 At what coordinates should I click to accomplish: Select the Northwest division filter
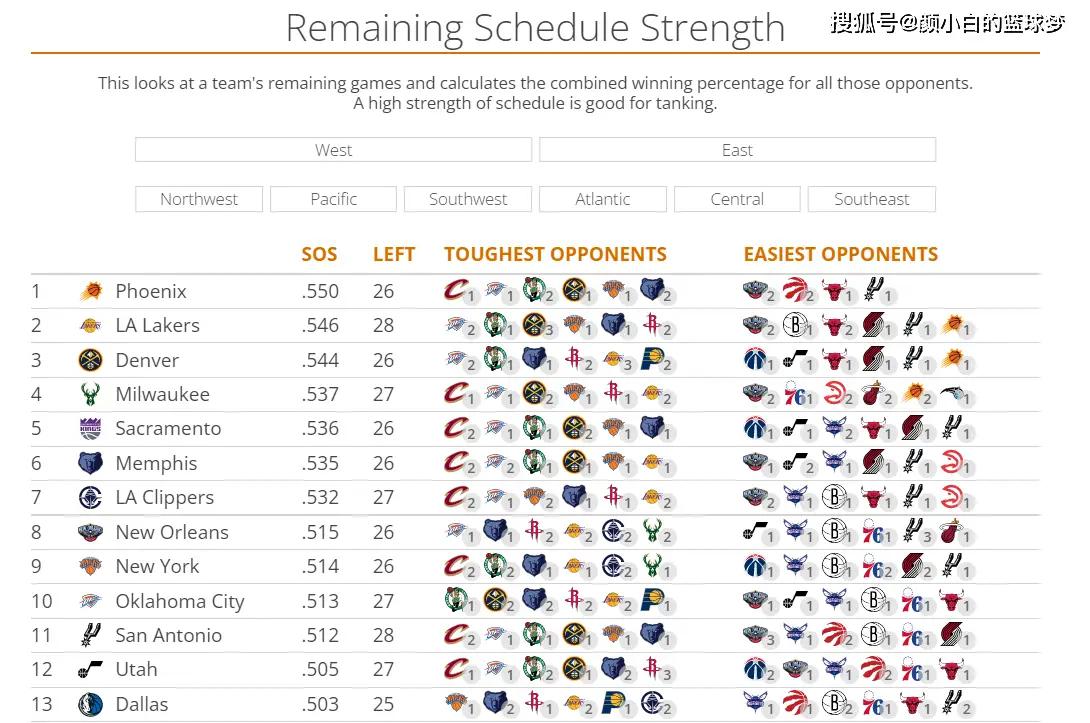coord(199,200)
